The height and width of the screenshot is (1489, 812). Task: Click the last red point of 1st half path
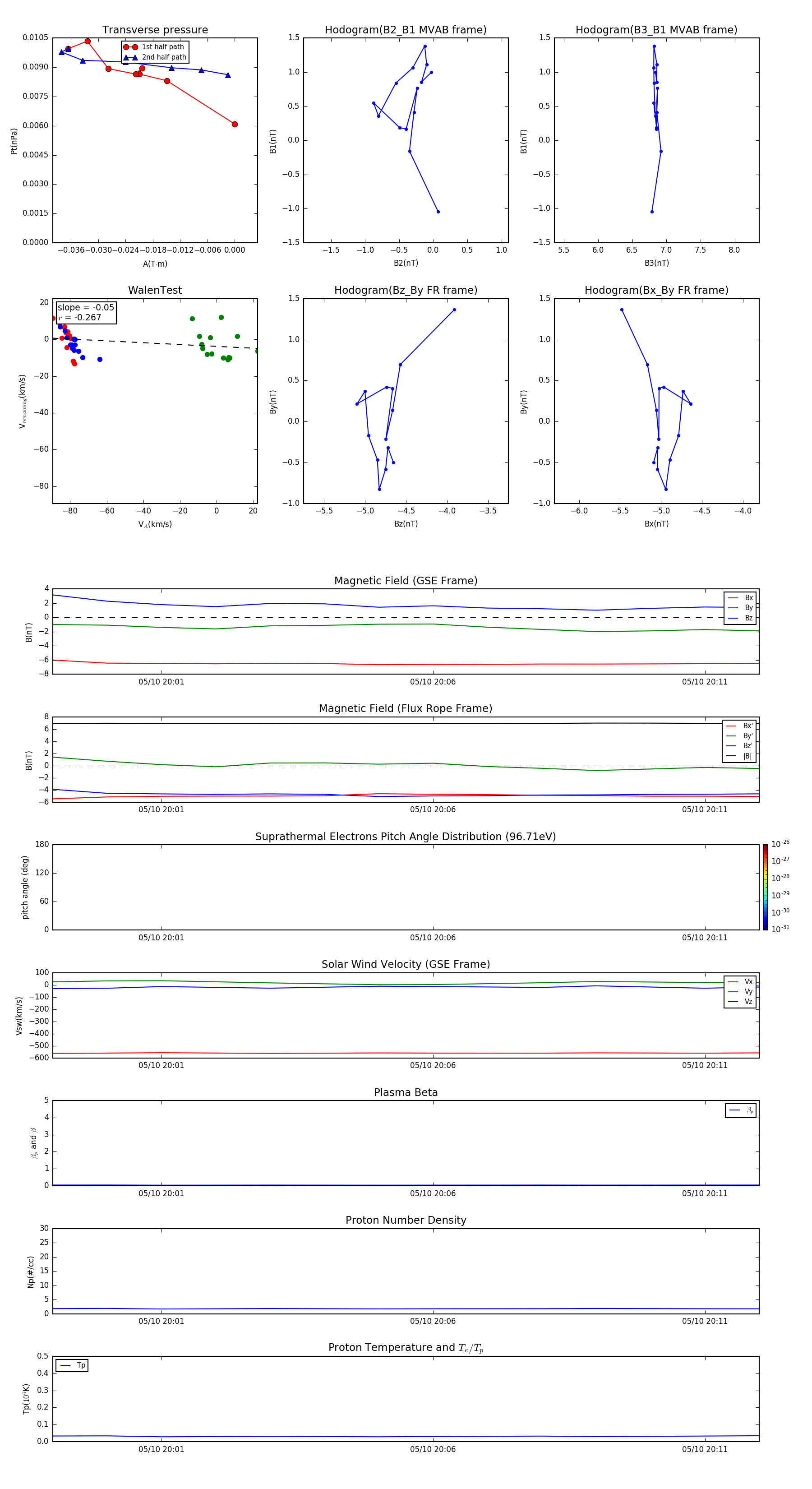(235, 124)
